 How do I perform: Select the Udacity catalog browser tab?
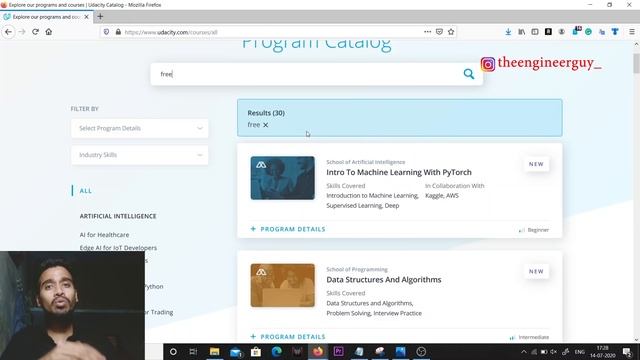(46, 17)
